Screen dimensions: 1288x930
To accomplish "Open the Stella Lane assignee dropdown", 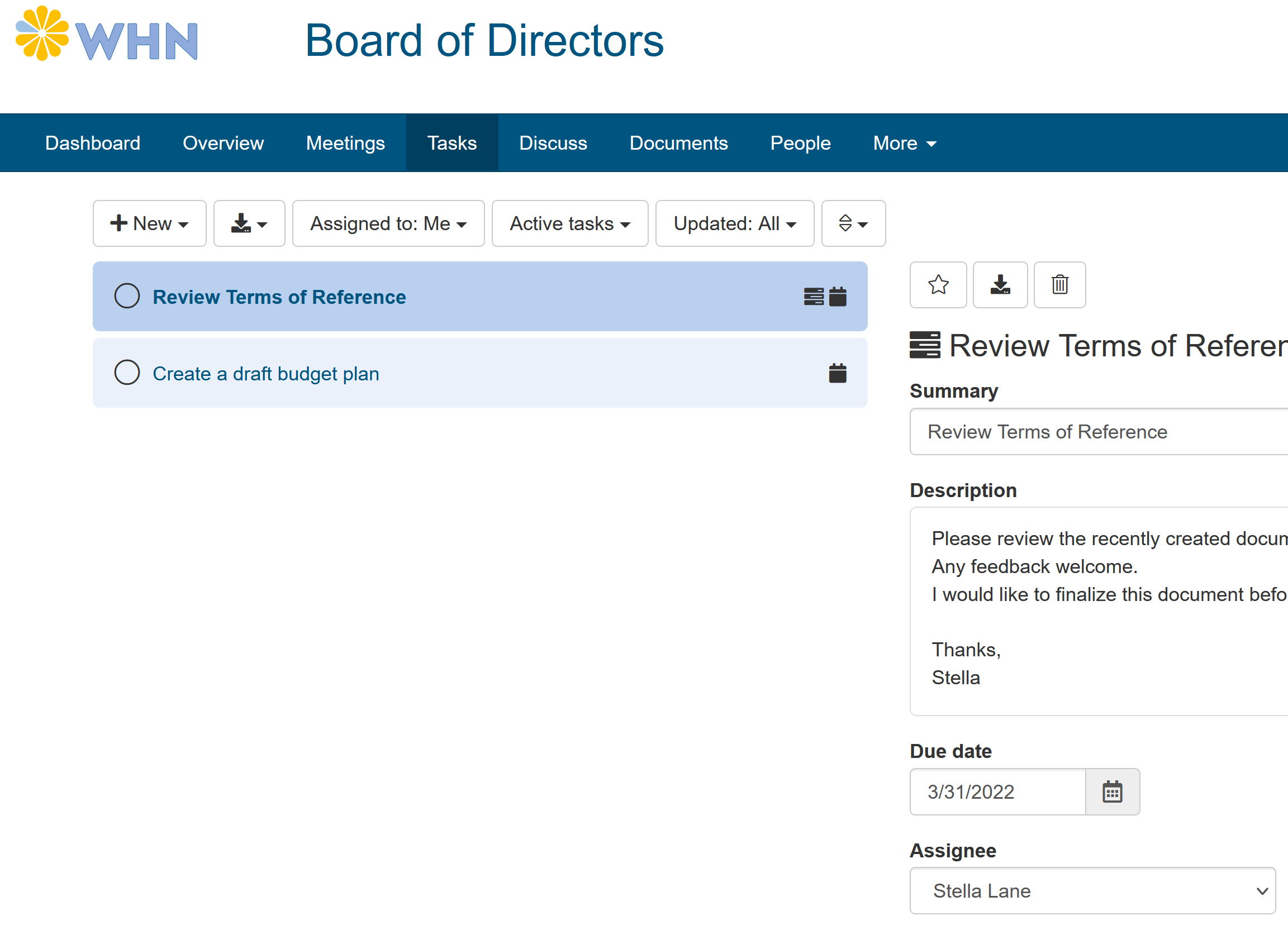I will tap(1091, 890).
